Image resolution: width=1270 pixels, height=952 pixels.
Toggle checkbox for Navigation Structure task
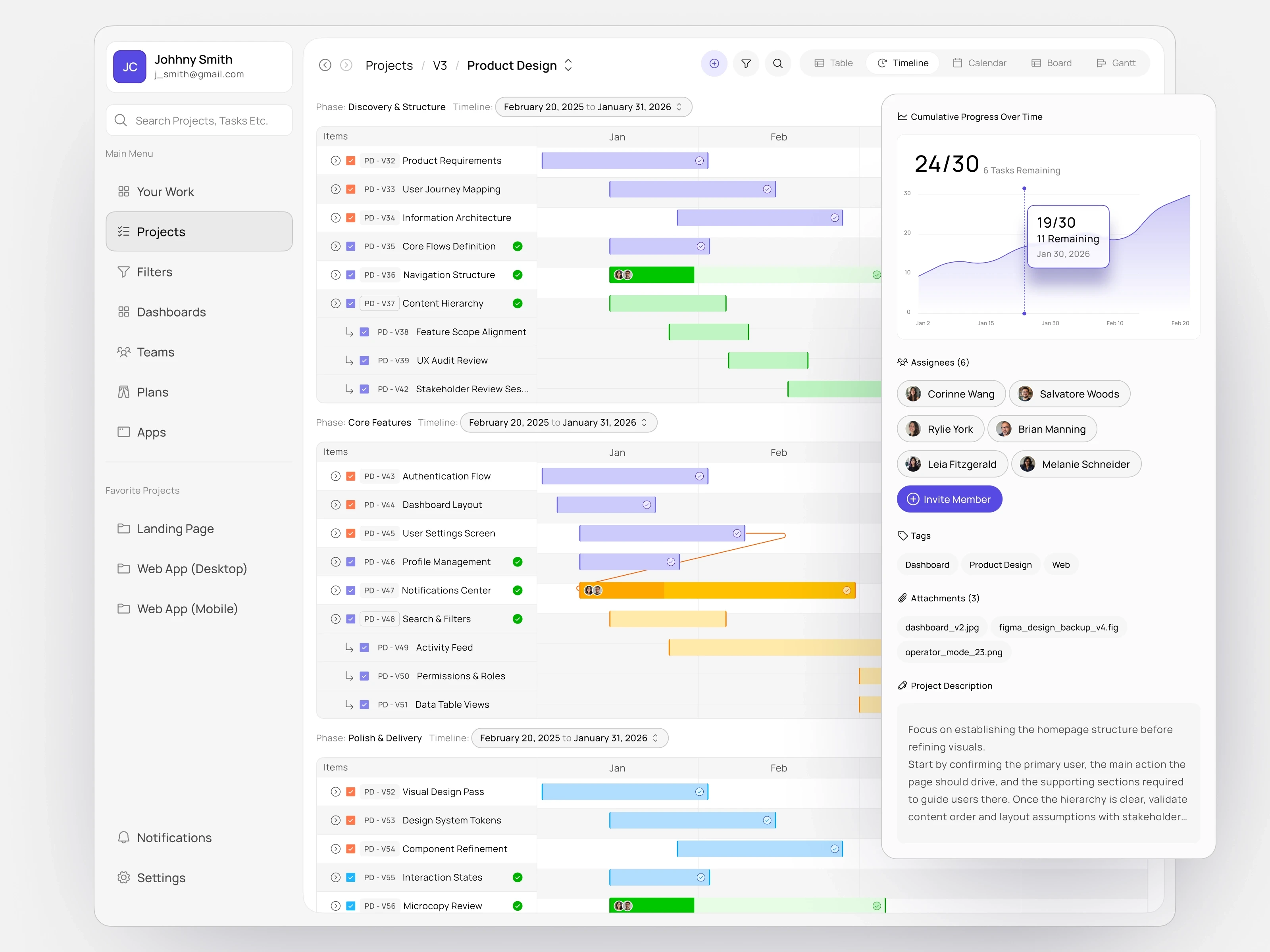click(351, 275)
